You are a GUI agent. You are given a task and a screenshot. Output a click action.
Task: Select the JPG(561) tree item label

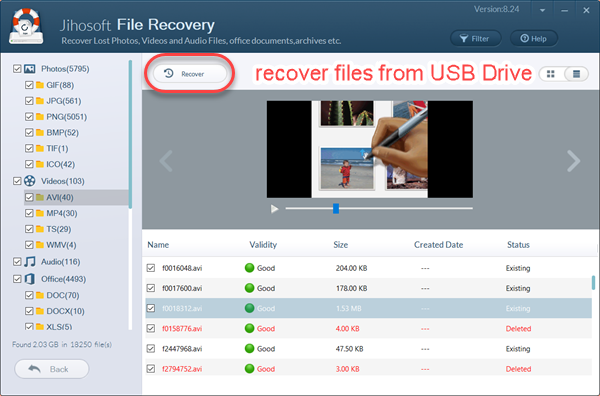click(x=64, y=101)
